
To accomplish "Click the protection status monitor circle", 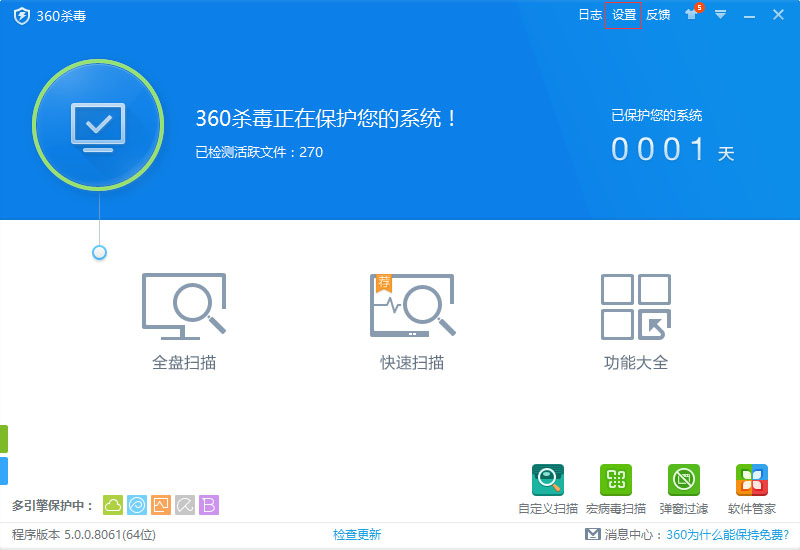I will [98, 124].
